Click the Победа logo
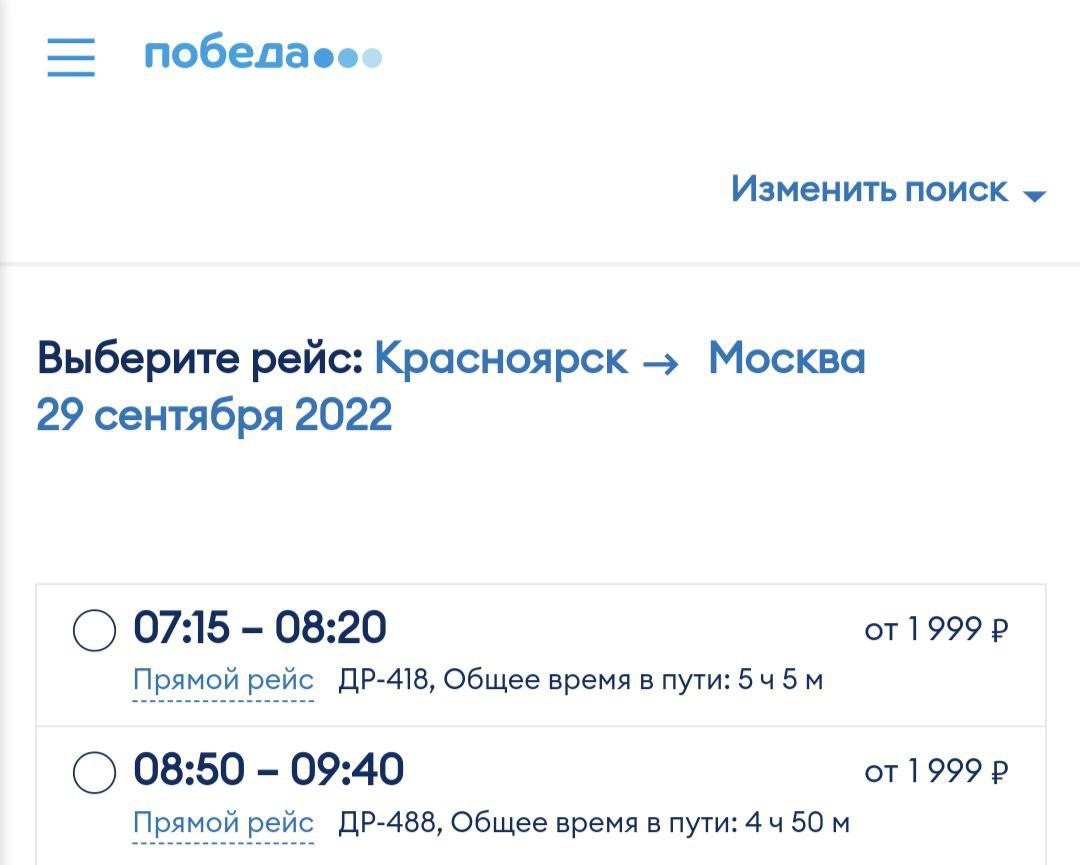The image size is (1080, 865). [x=263, y=54]
